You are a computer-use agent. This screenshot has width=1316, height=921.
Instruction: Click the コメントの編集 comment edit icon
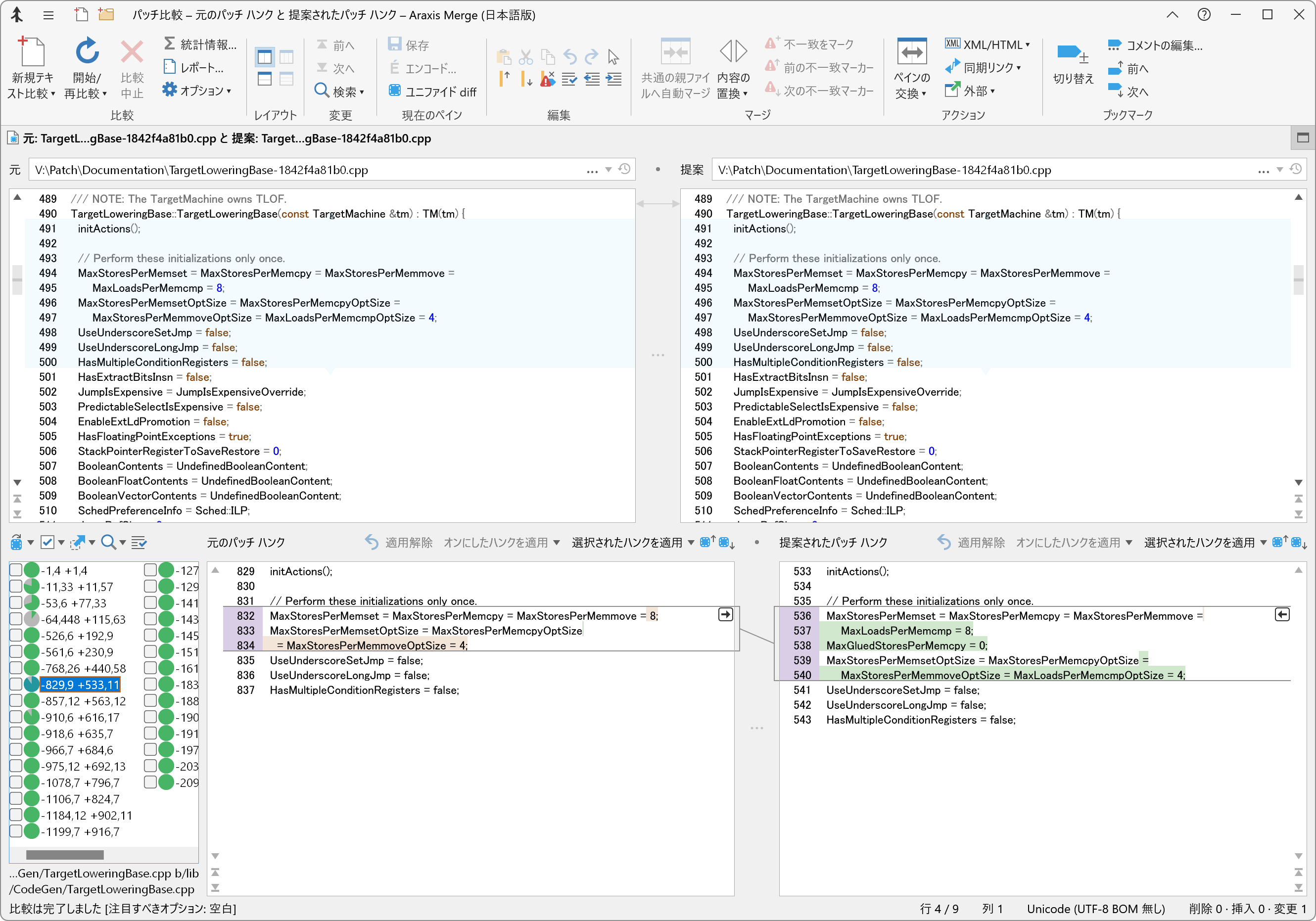(x=1114, y=45)
